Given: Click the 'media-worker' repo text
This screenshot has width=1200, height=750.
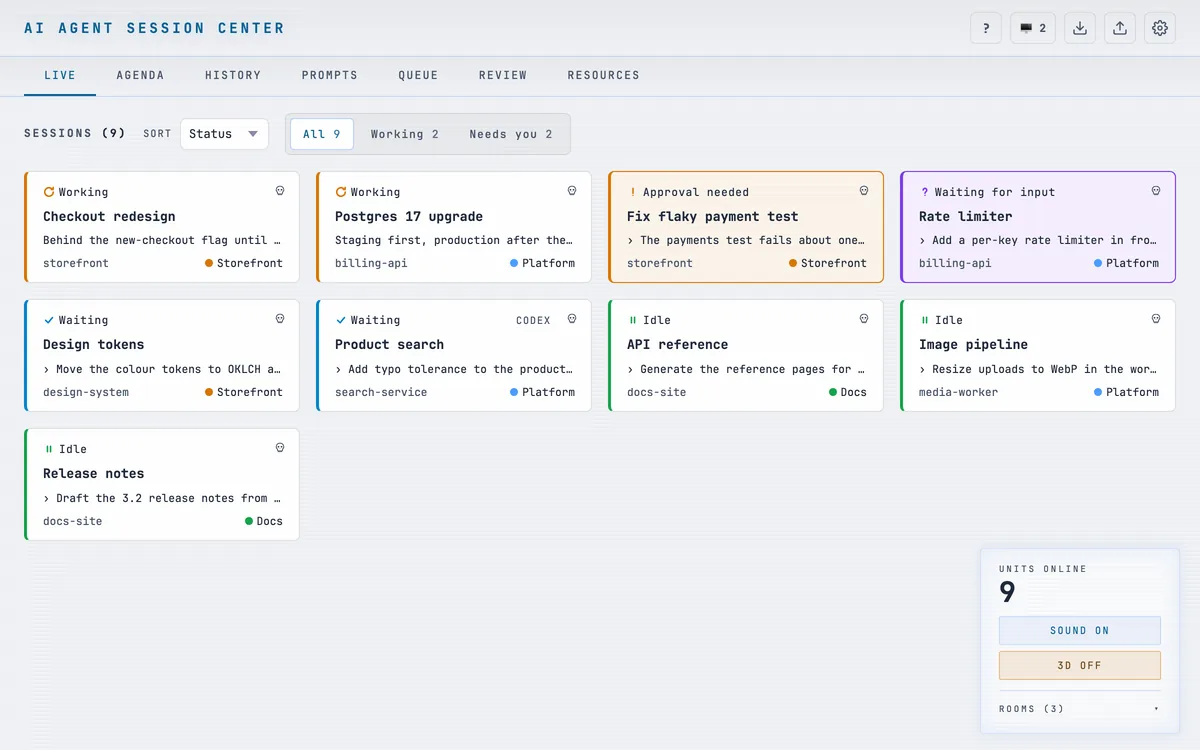Looking at the screenshot, I should pyautogui.click(x=959, y=392).
